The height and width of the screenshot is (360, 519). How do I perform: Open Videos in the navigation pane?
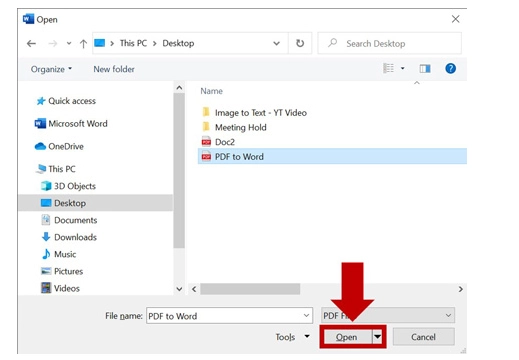60,288
